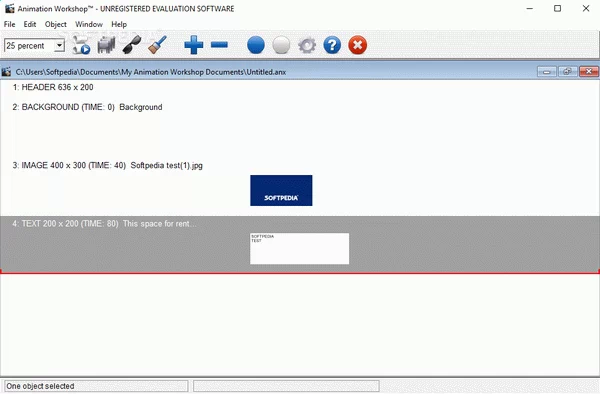Restore the Untitled.anx document window
This screenshot has width=600, height=394.
(567, 72)
